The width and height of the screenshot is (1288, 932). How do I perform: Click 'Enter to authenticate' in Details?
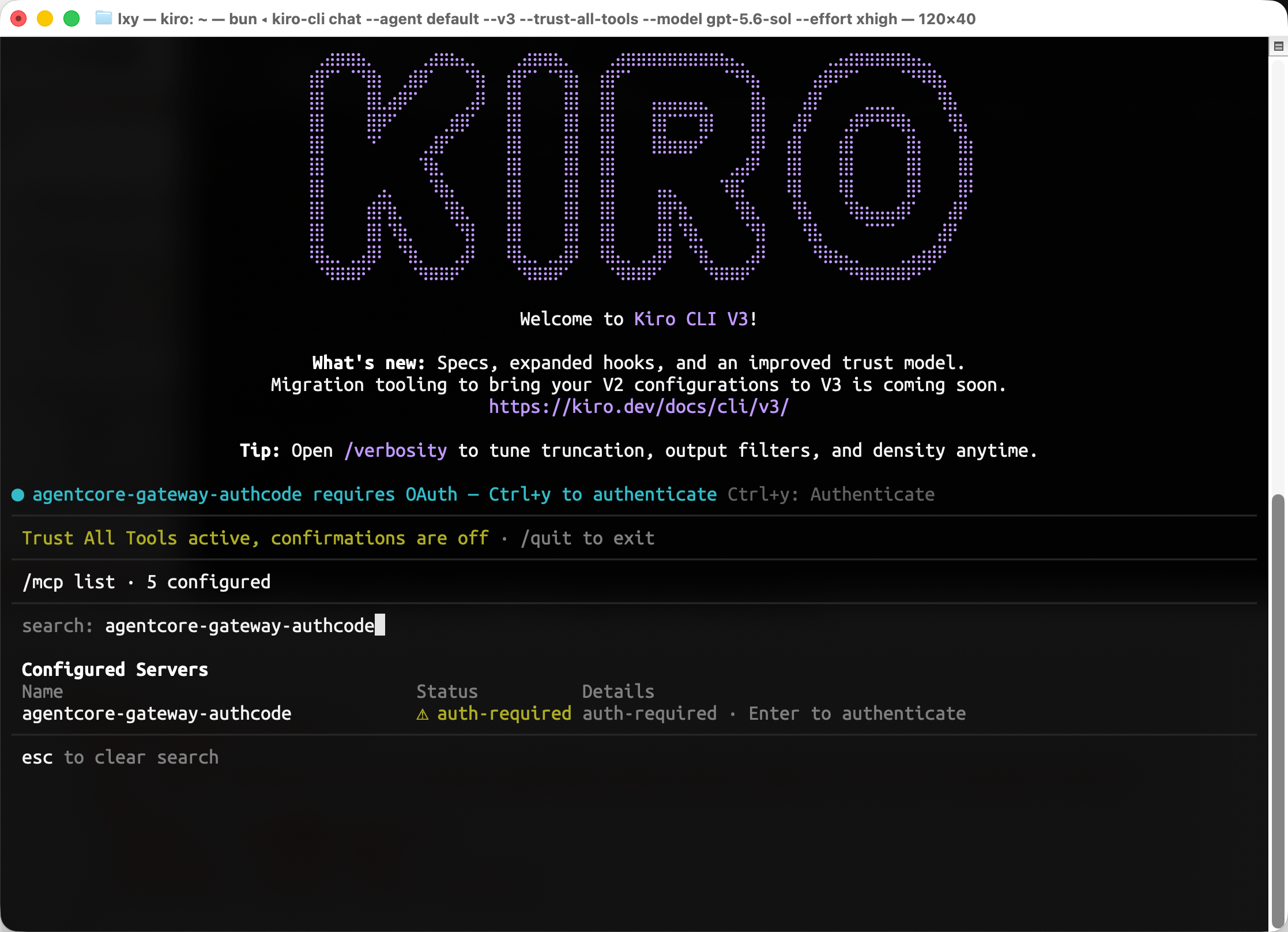tap(857, 713)
